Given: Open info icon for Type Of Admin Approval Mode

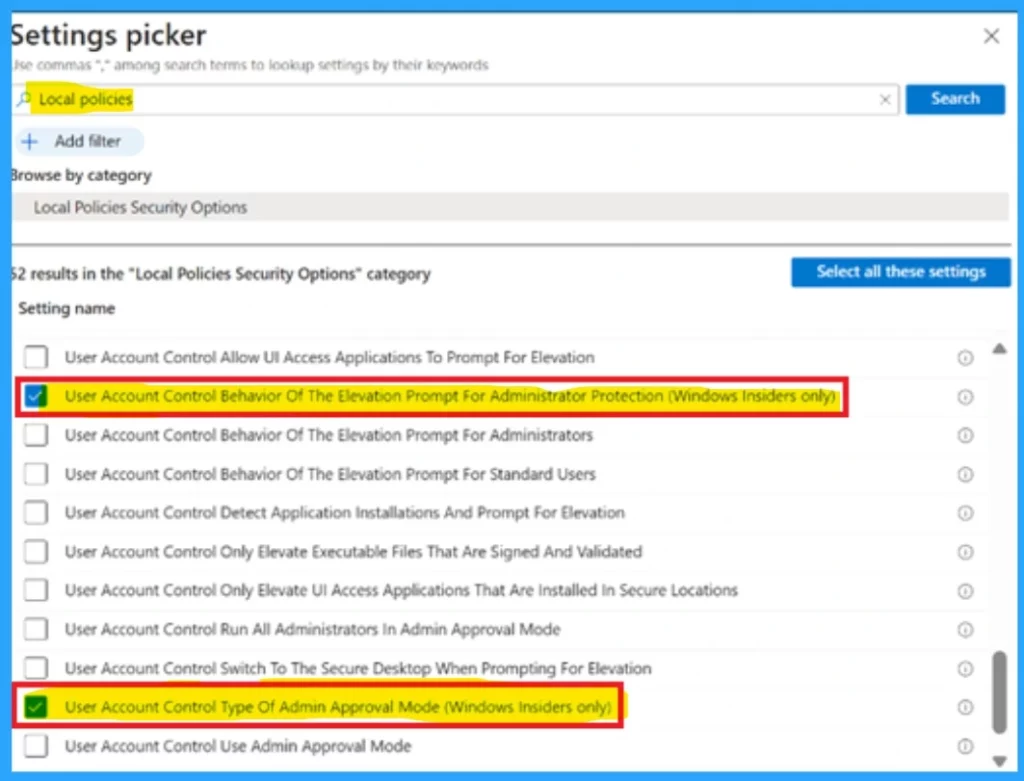Looking at the screenshot, I should click(965, 707).
